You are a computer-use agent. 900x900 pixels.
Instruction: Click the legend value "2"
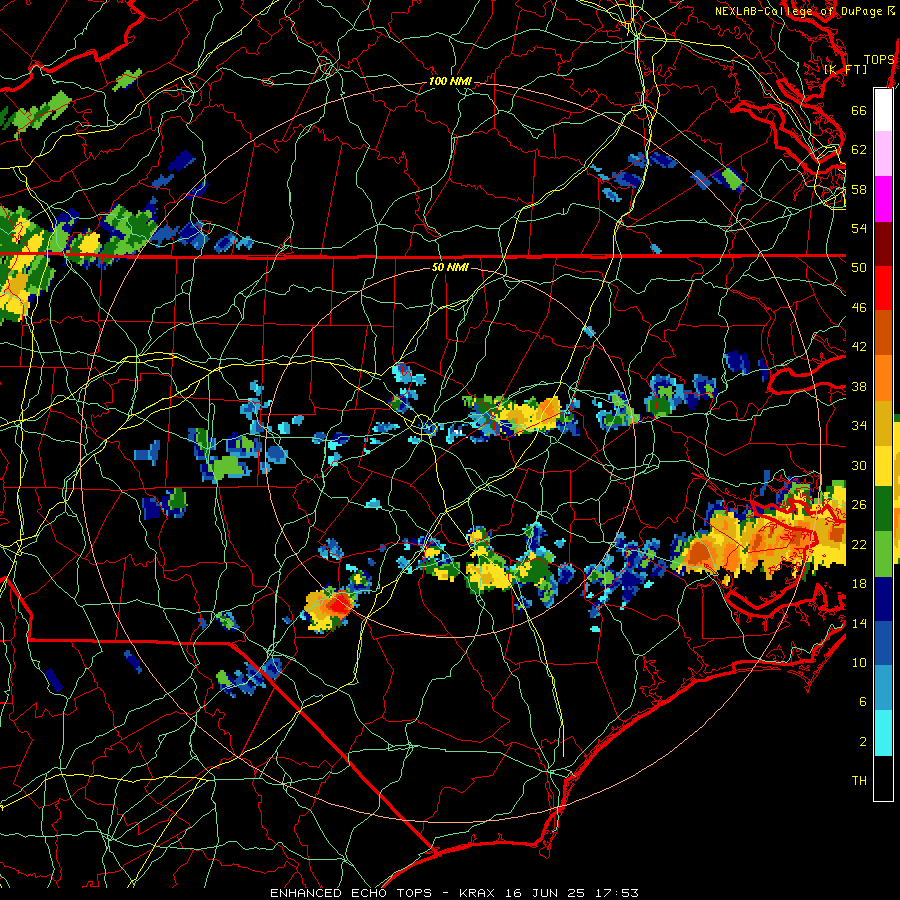[863, 741]
